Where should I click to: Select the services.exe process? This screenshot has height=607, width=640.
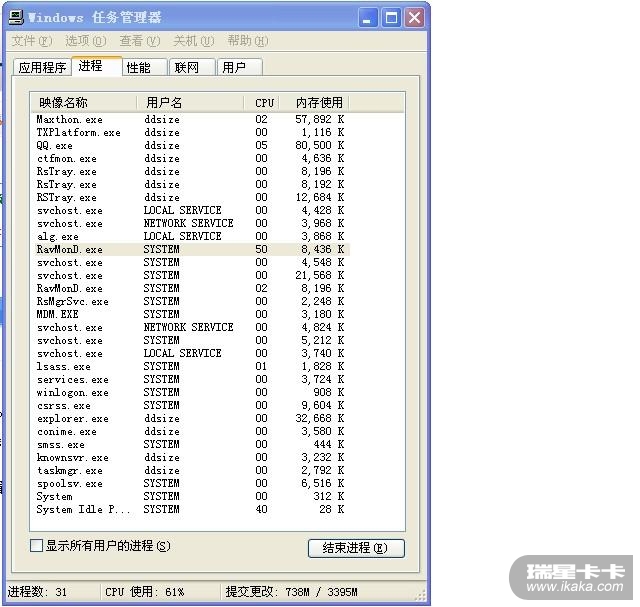click(x=193, y=380)
